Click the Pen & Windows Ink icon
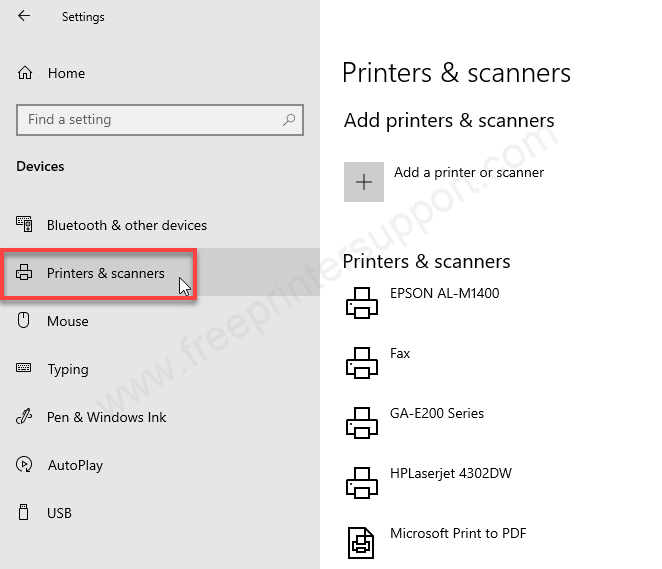Viewport: 662px width, 569px height. point(25,417)
